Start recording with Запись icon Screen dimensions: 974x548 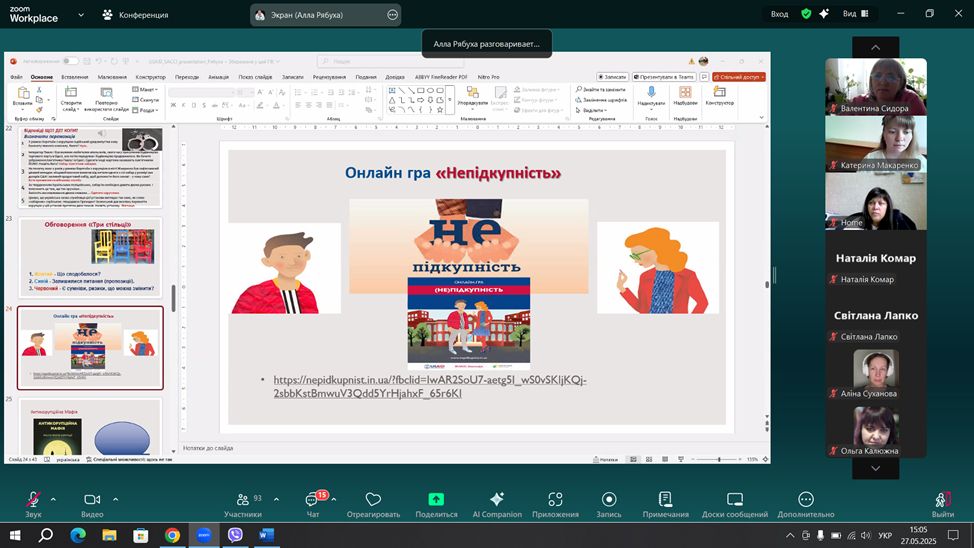pyautogui.click(x=609, y=500)
